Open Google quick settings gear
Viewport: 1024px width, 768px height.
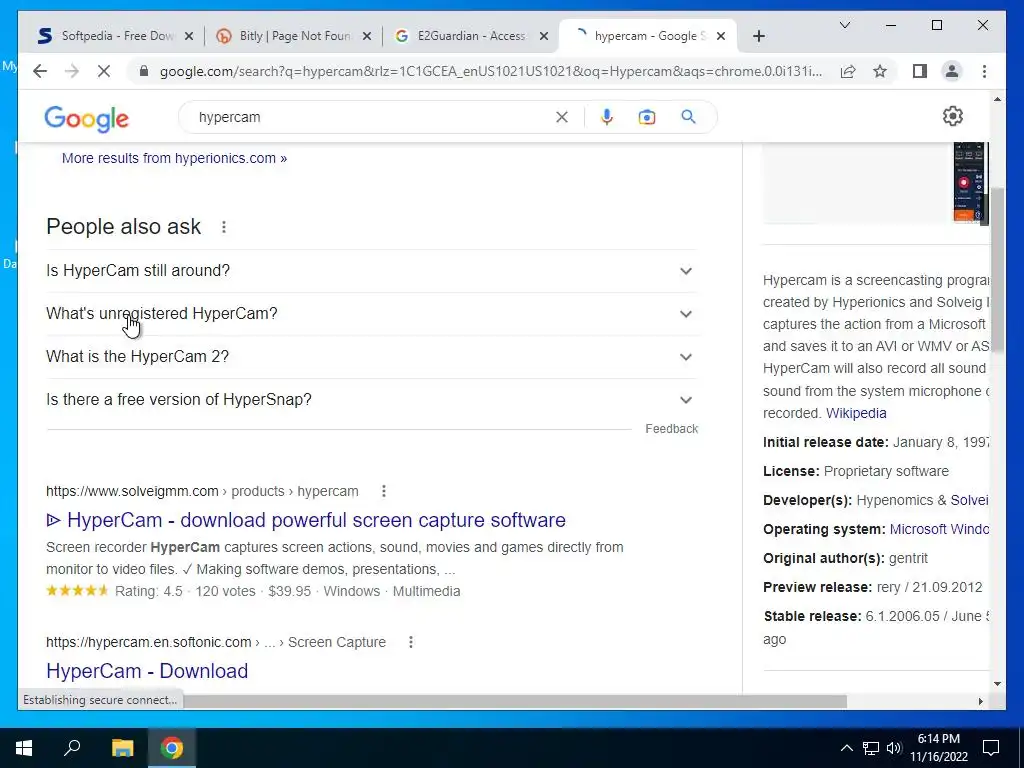pos(953,116)
